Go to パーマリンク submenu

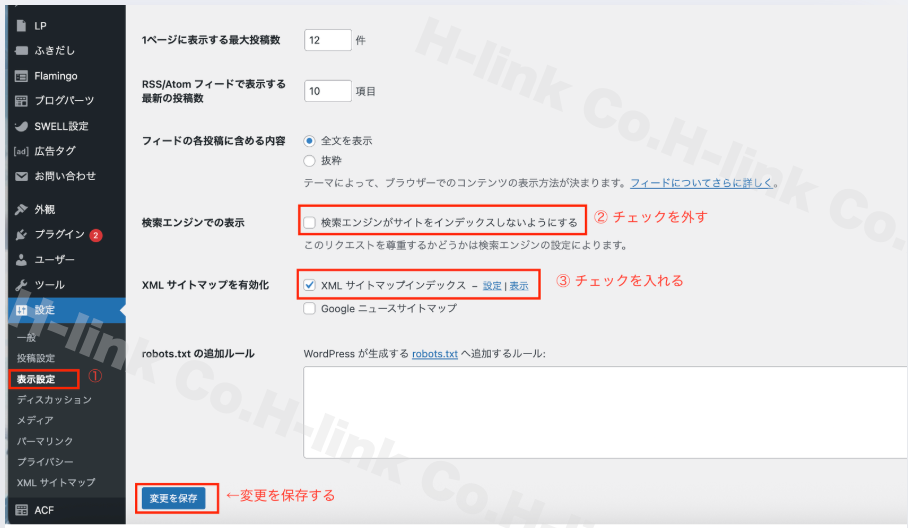point(45,441)
